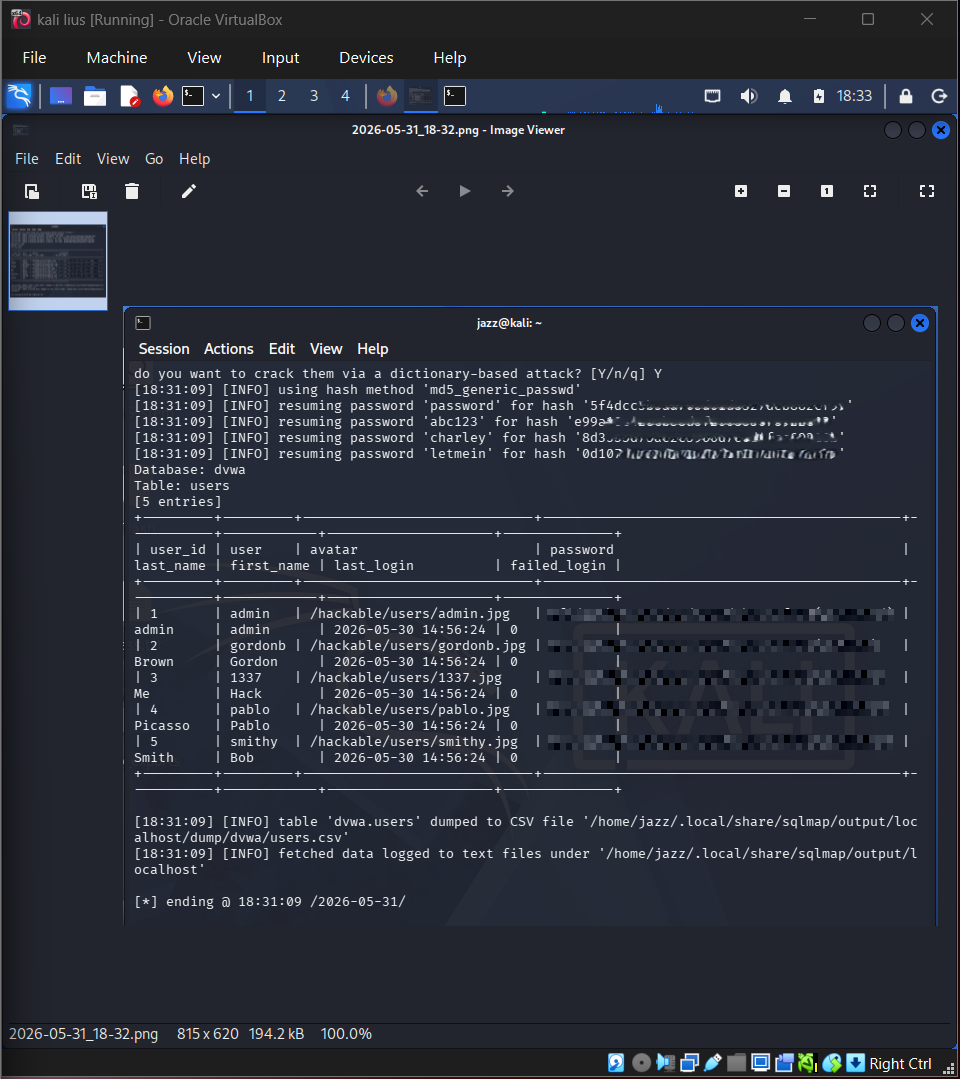Click the show desktop panel icon
This screenshot has height=1079, width=960.
61,96
